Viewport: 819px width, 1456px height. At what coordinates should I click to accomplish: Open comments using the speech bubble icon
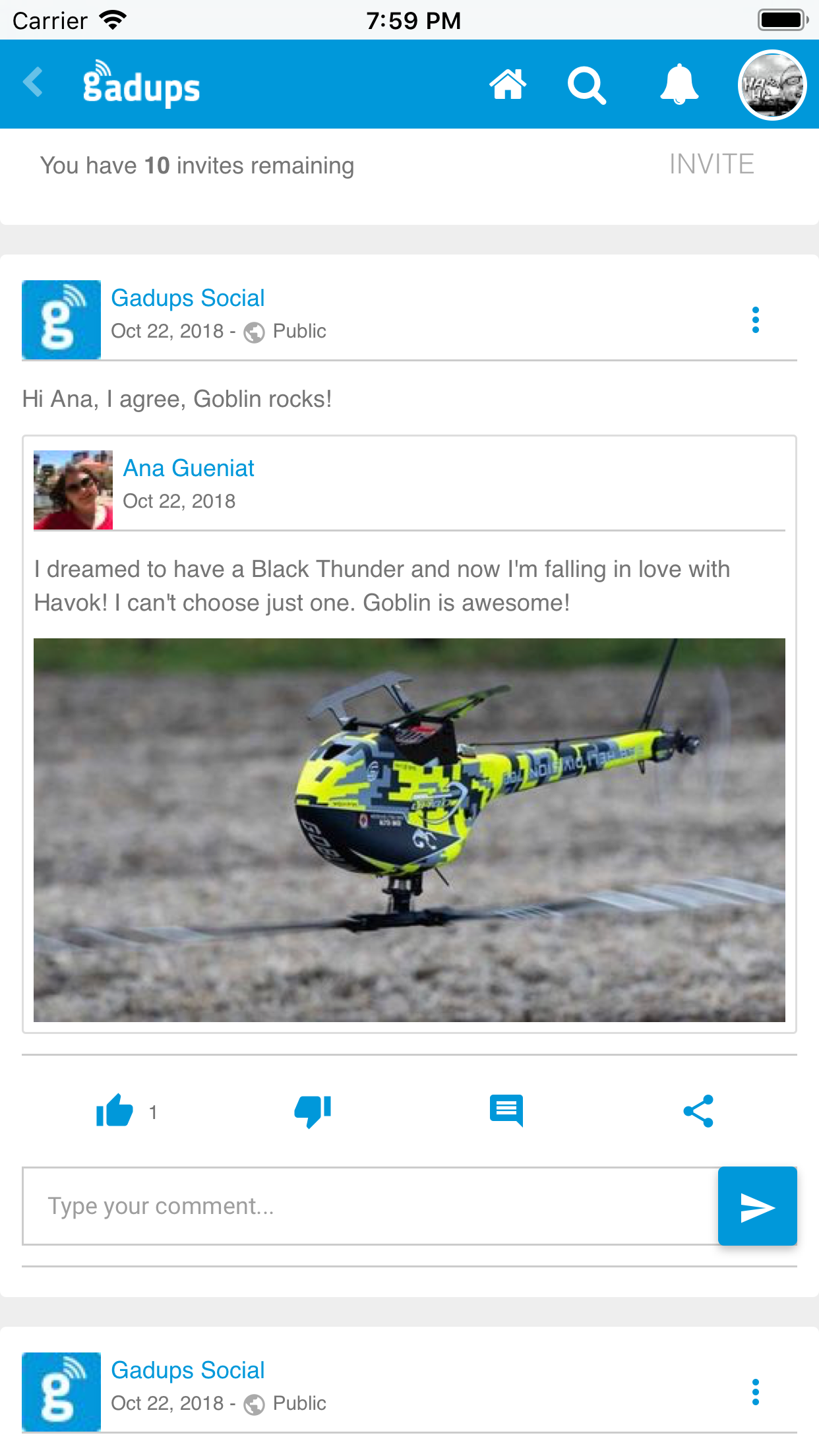506,1111
